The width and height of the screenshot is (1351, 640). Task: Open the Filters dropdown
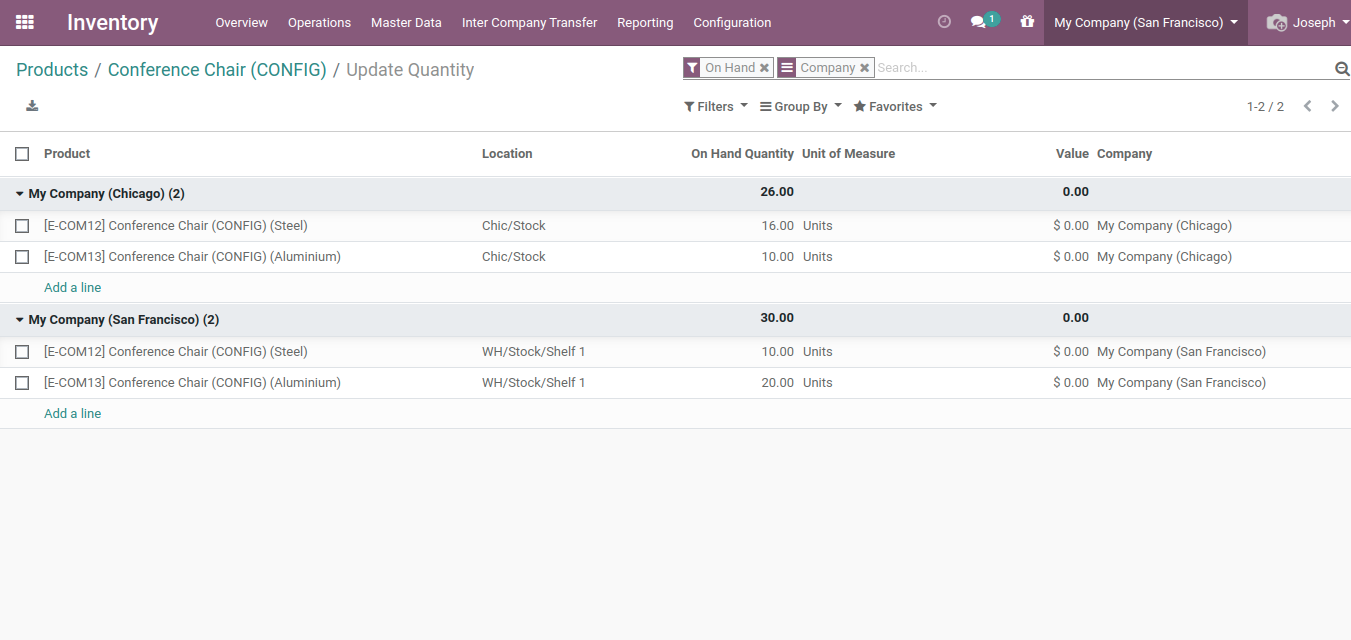[715, 107]
